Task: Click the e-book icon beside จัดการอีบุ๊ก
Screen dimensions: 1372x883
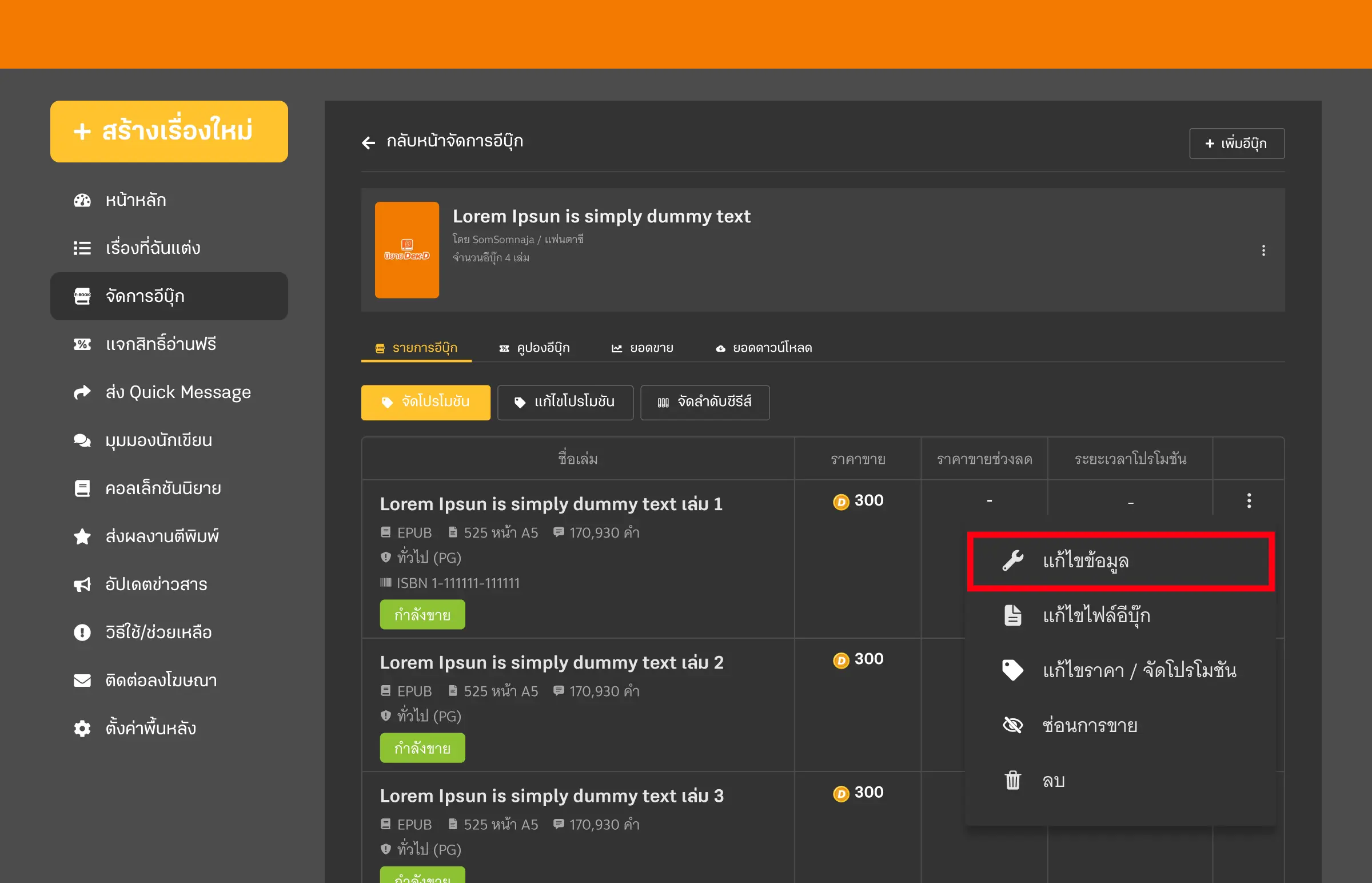Action: click(x=82, y=296)
